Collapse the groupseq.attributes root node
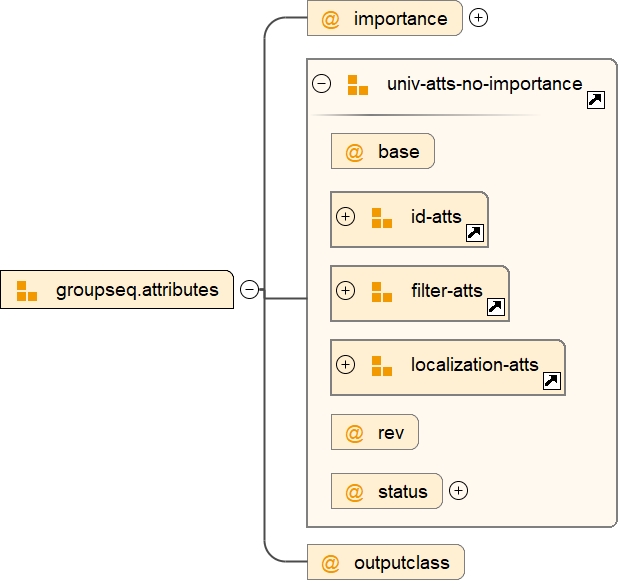 (249, 289)
